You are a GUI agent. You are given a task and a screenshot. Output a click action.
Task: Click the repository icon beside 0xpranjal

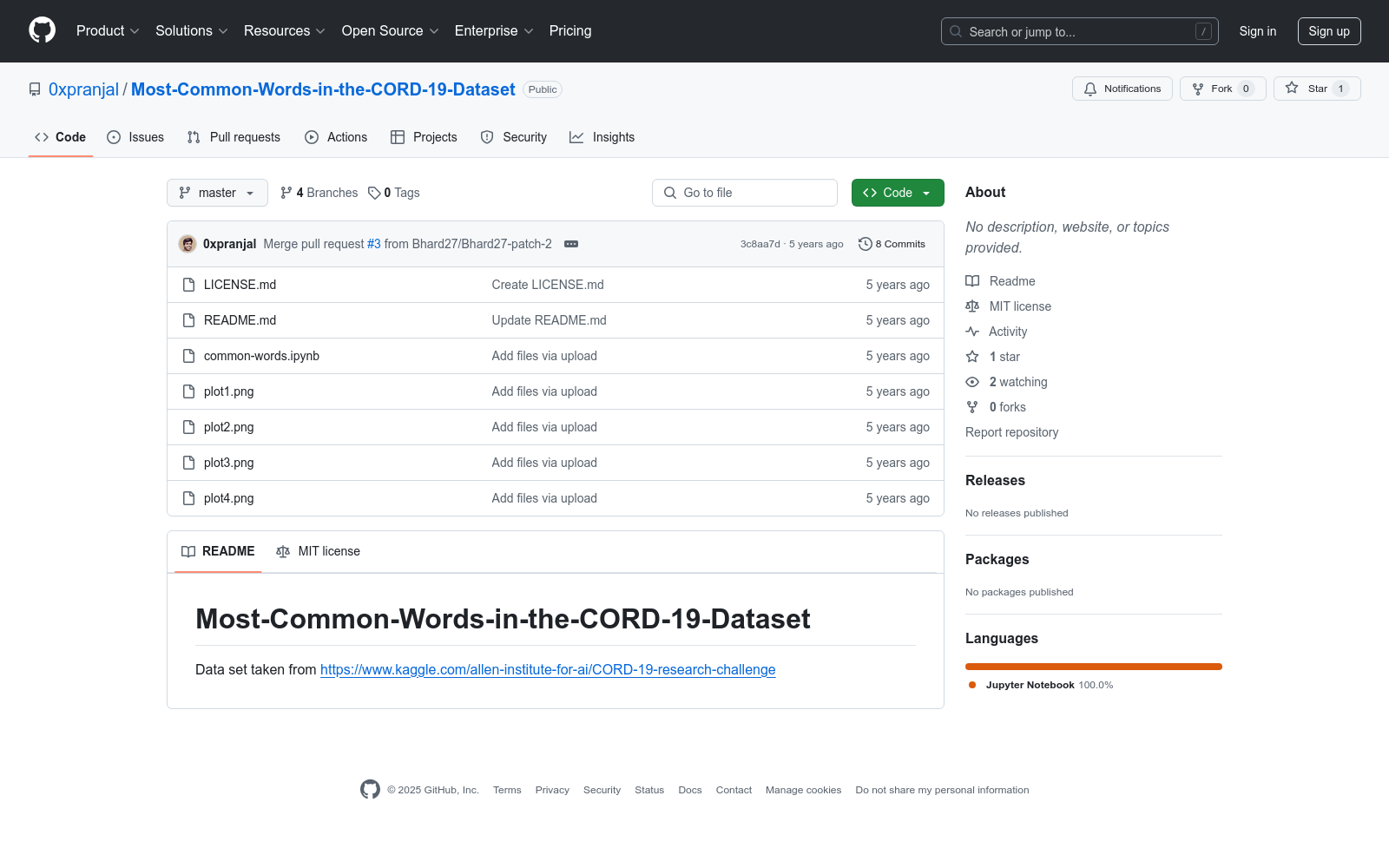(x=35, y=89)
